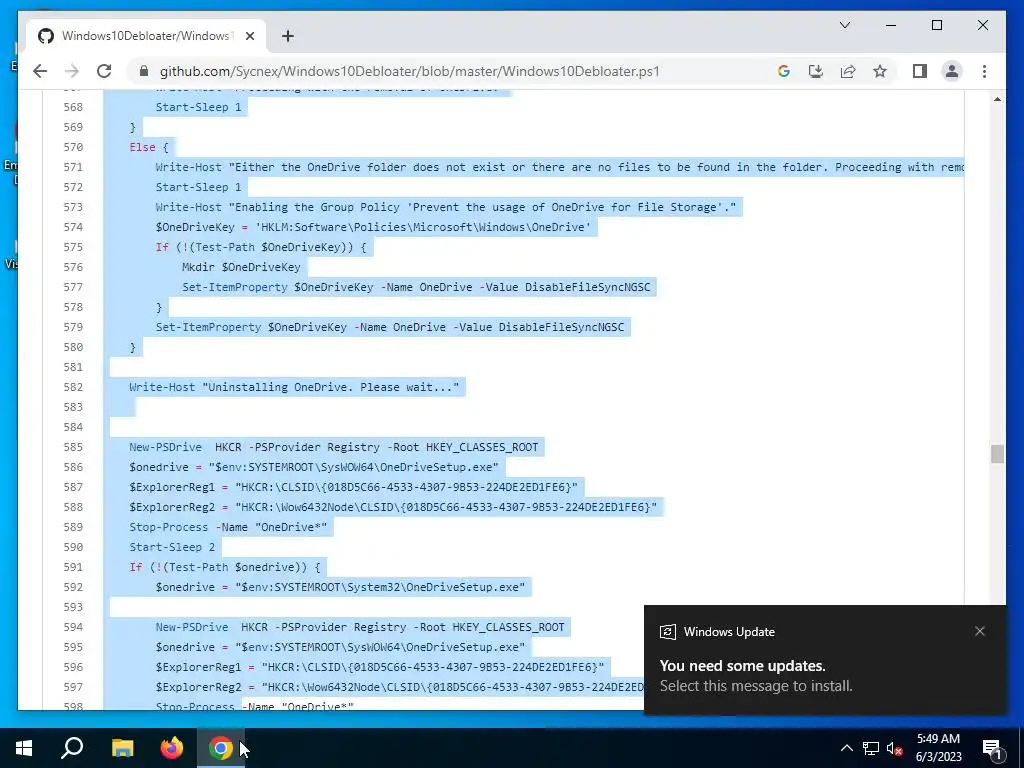Bookmark this page with the star
1024x768 pixels.
tap(880, 71)
